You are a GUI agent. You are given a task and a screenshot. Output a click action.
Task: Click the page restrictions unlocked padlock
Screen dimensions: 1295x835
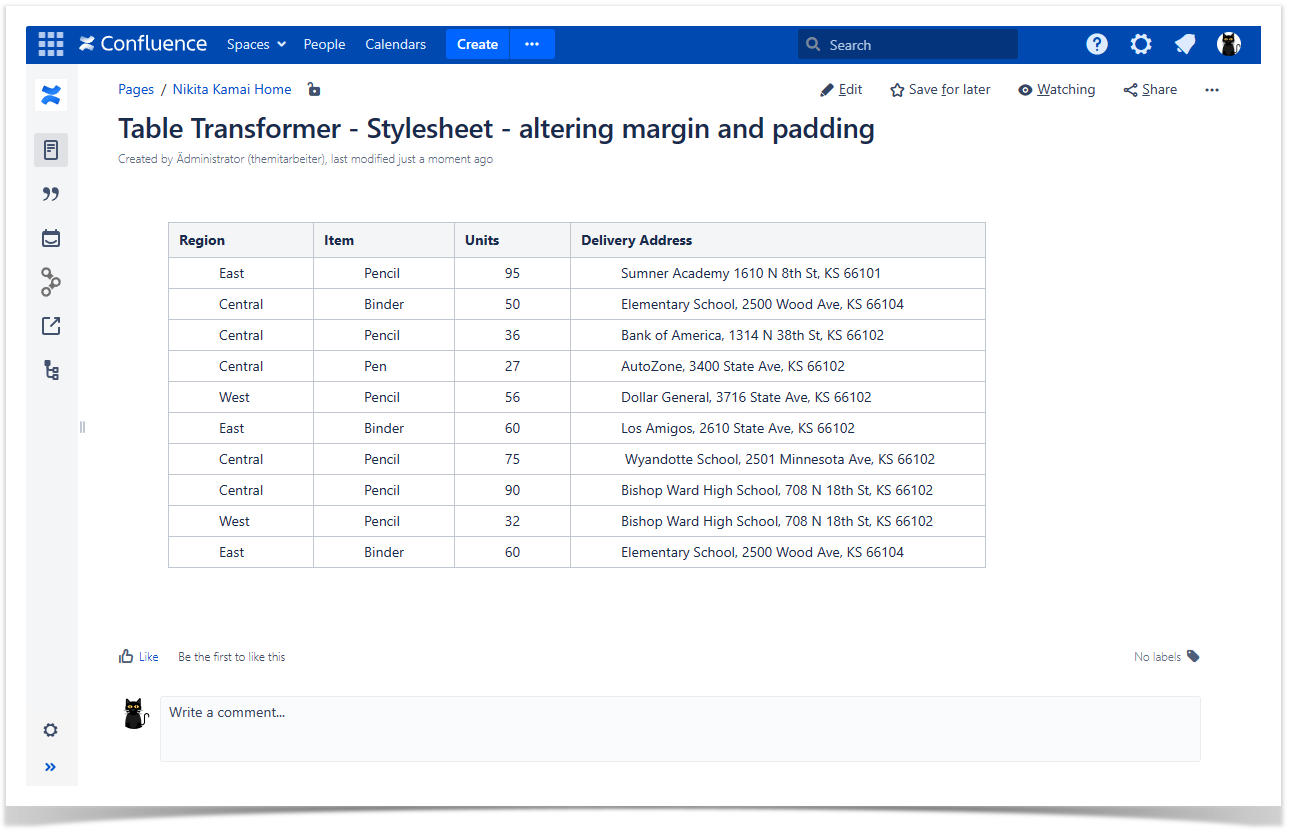[314, 90]
